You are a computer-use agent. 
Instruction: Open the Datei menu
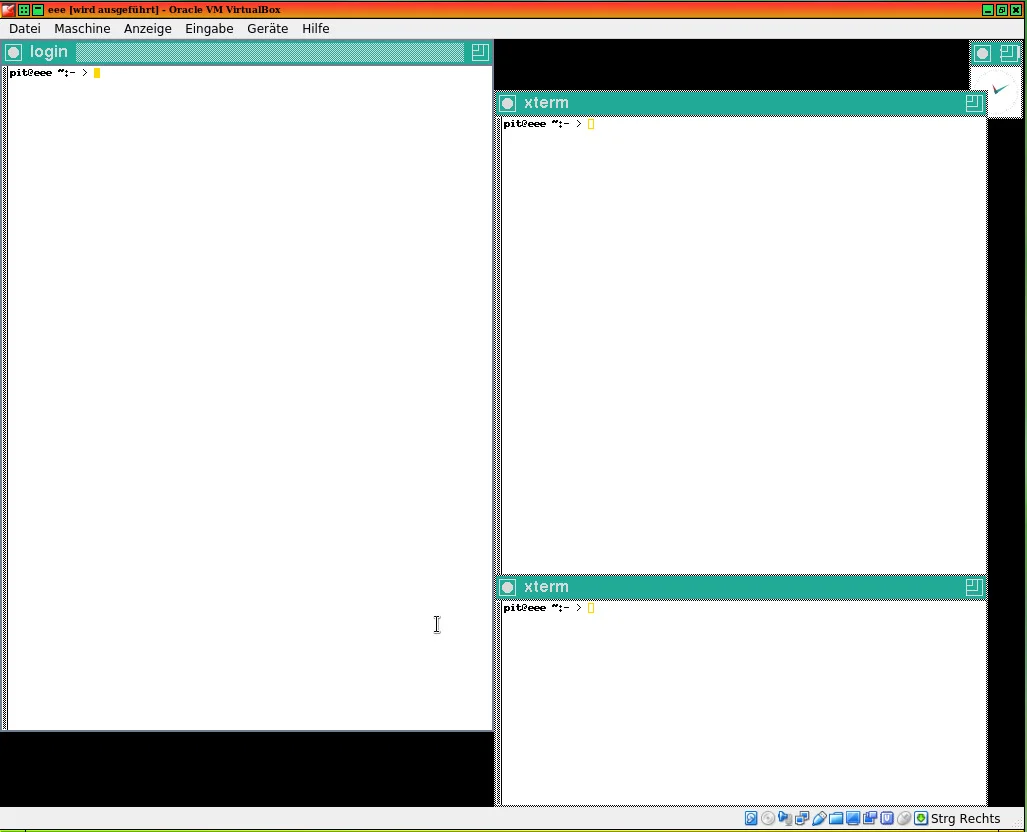pyautogui.click(x=25, y=28)
